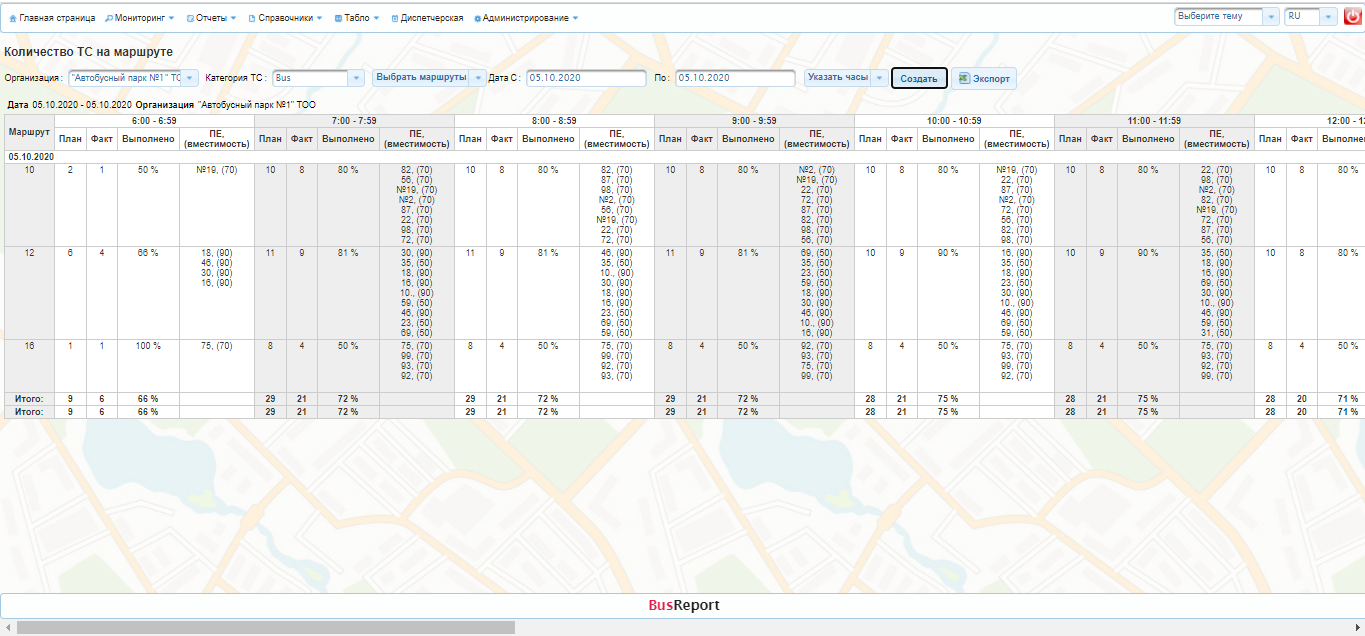Click Выполнено header under 8:00 - 8:59
The image size is (1365, 636).
pos(548,139)
